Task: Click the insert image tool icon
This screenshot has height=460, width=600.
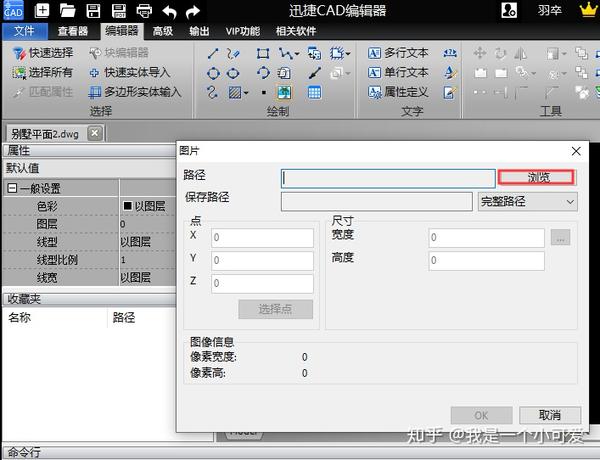Action: (284, 92)
